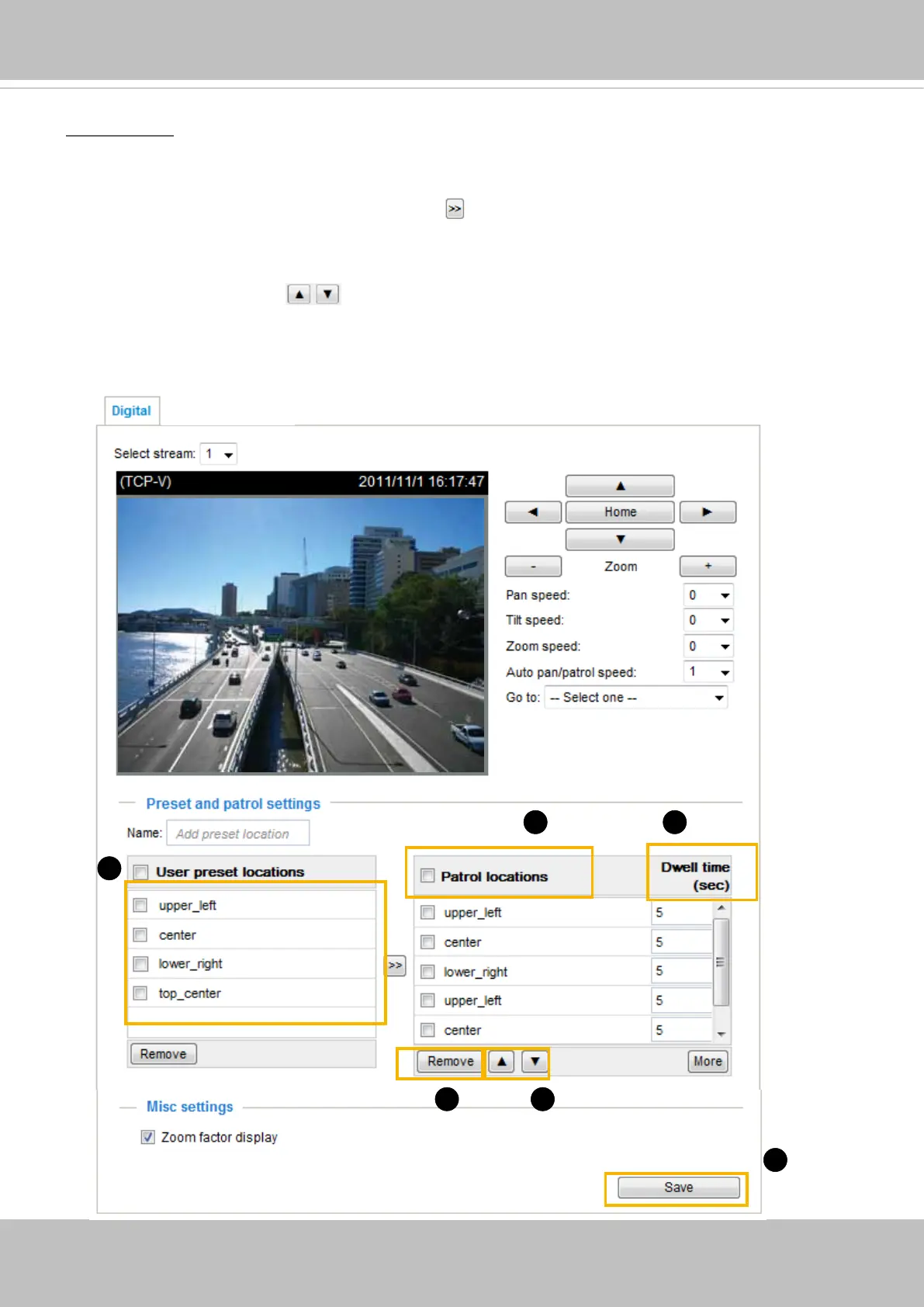The height and width of the screenshot is (1307, 924).
Task: Click the zoom in plus button
Action: click(x=708, y=567)
